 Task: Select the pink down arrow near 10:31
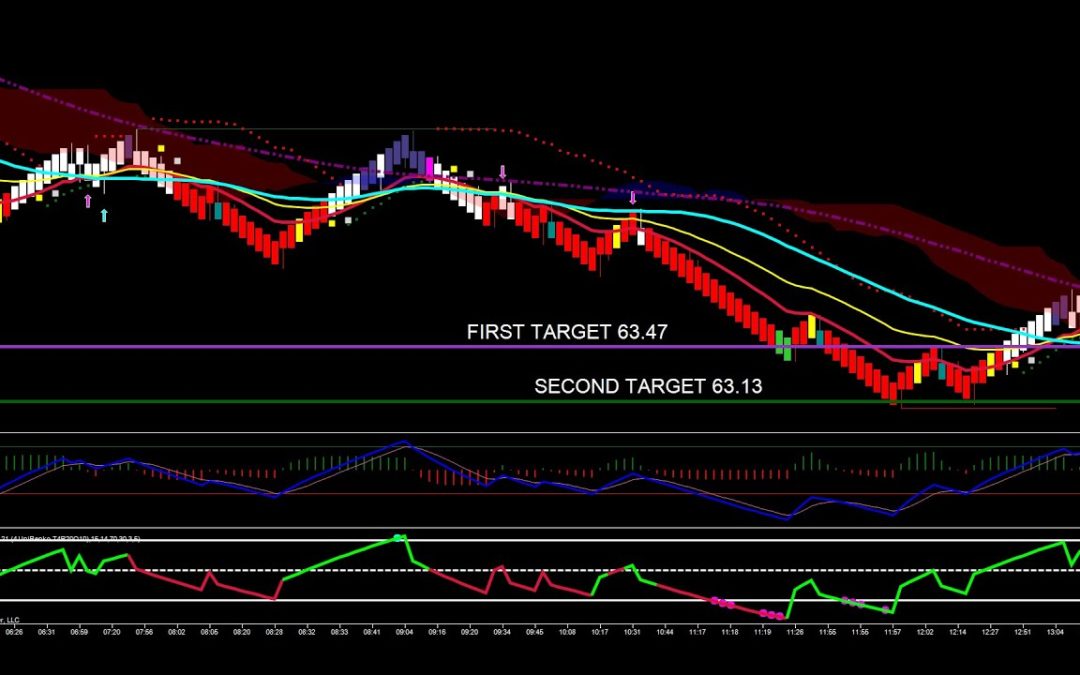tap(633, 197)
